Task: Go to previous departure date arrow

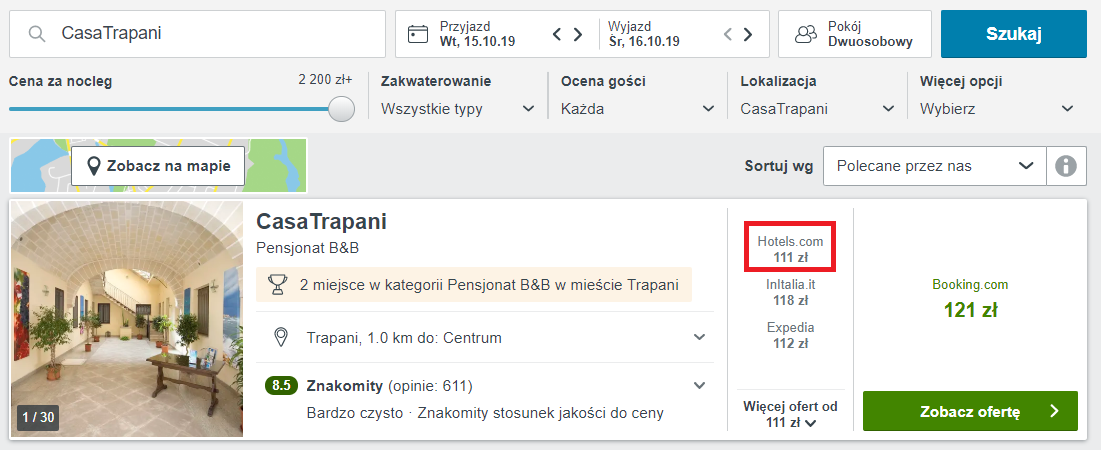Action: (x=727, y=34)
